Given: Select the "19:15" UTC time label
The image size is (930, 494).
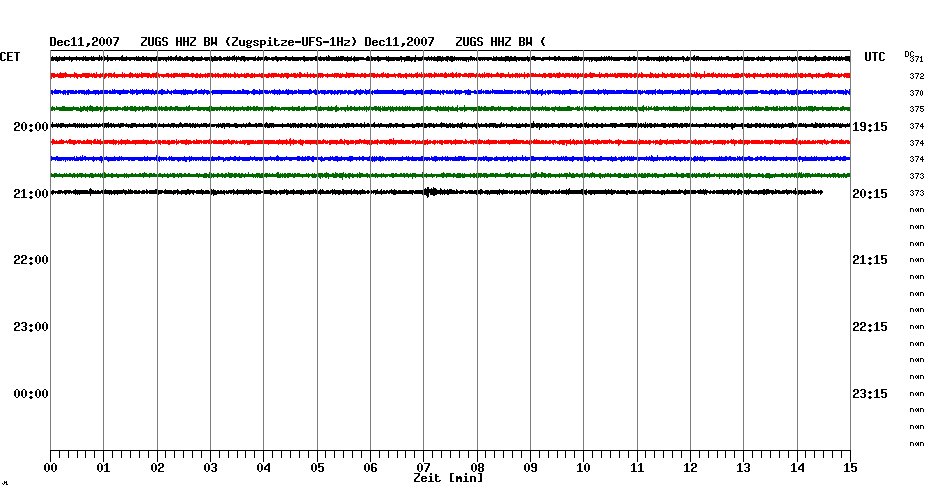Looking at the screenshot, I should click(x=870, y=127).
